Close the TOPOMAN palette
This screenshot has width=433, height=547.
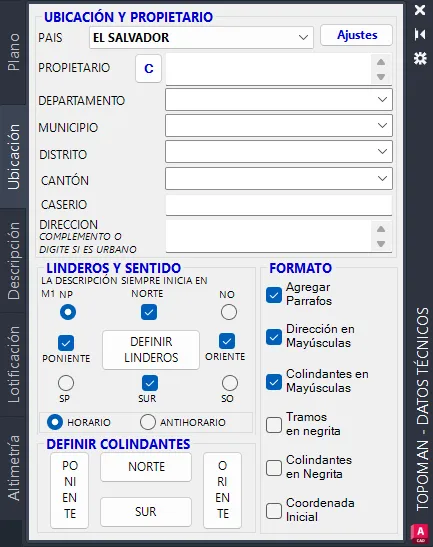[420, 10]
